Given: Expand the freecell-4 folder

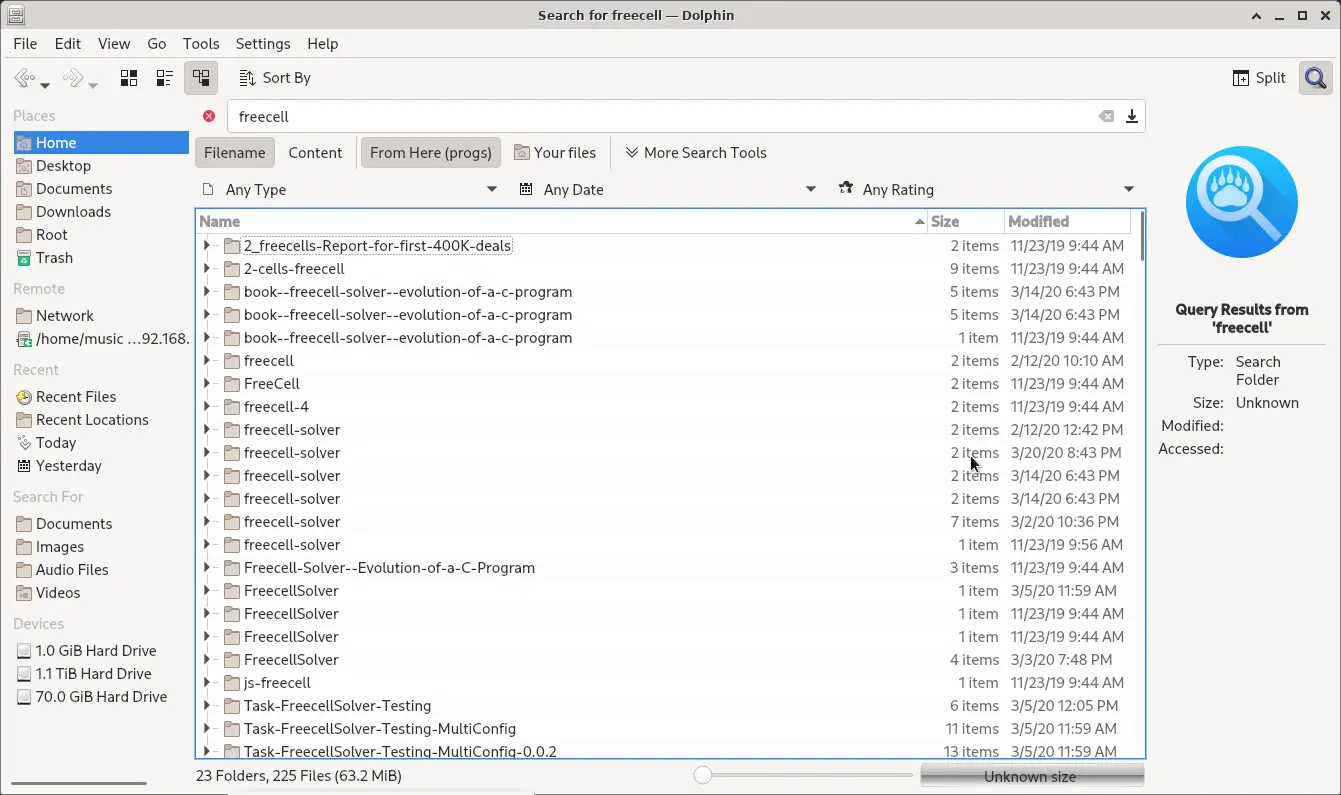Looking at the screenshot, I should click(207, 407).
